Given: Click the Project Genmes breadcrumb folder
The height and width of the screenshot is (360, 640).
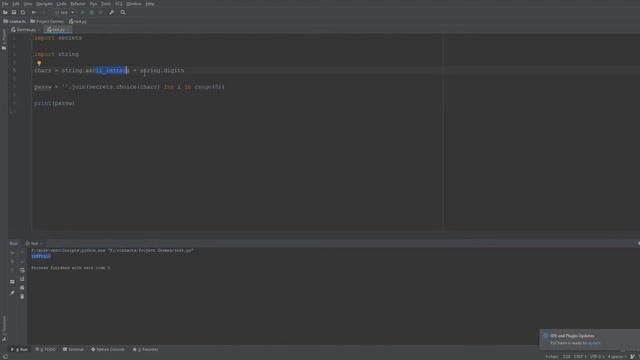Looking at the screenshot, I should click(47, 21).
